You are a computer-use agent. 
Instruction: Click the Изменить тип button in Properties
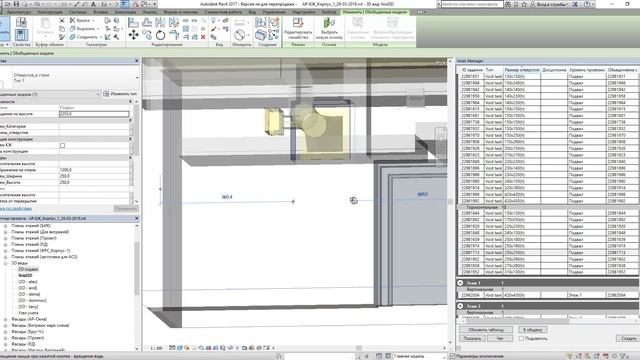tap(120, 94)
